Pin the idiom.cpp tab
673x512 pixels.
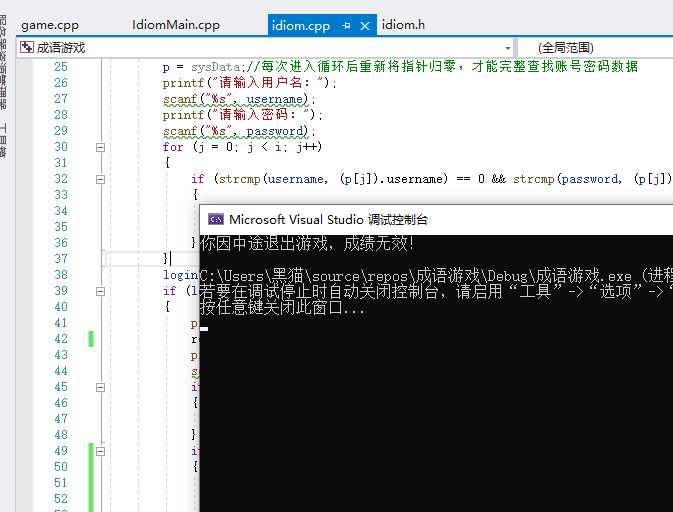tap(346, 26)
